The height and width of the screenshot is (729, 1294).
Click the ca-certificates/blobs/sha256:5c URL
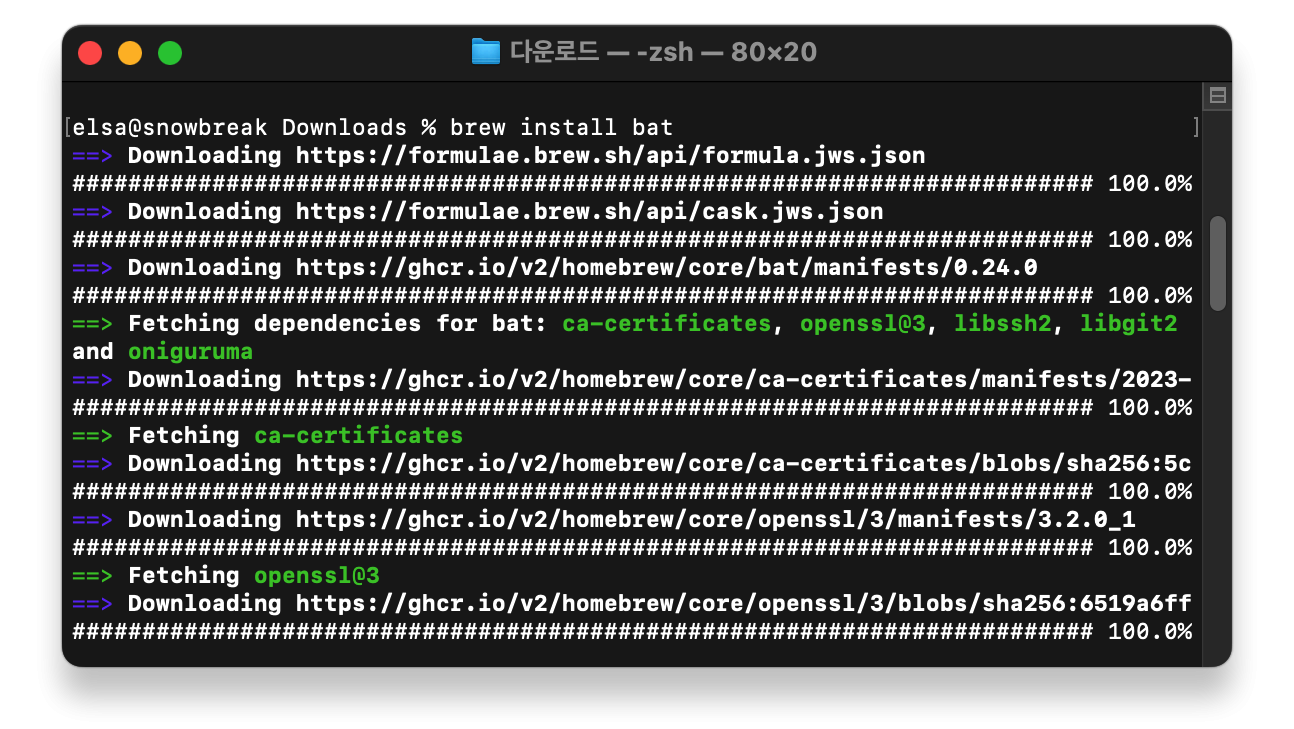point(743,464)
